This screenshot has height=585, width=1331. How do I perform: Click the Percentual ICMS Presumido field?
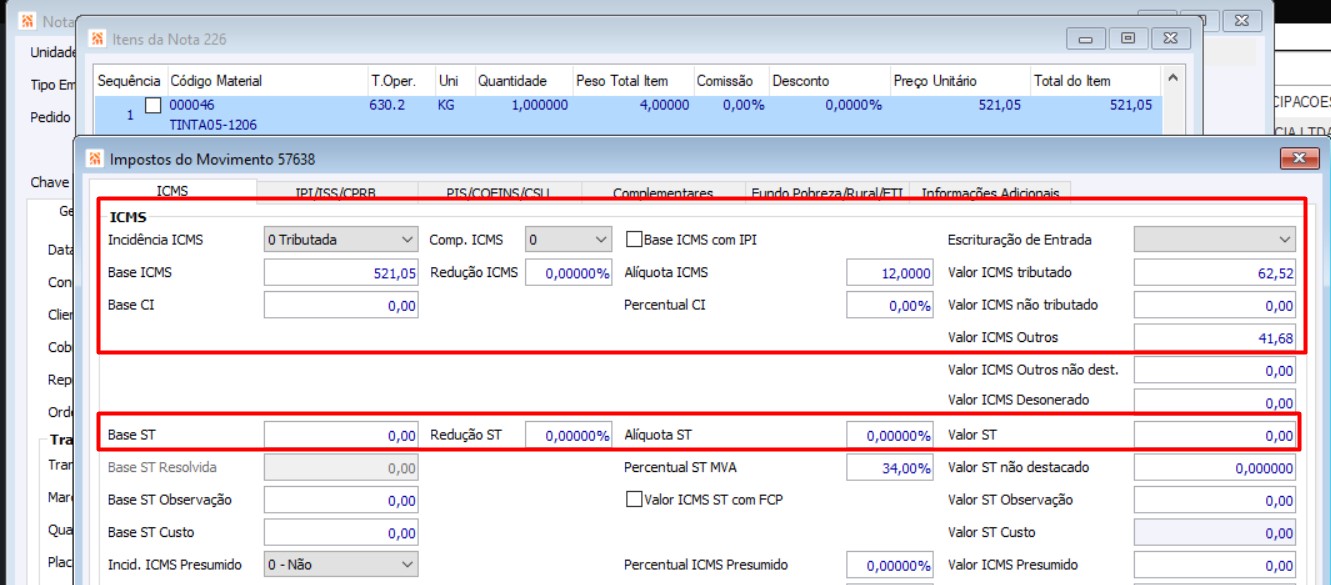point(889,565)
